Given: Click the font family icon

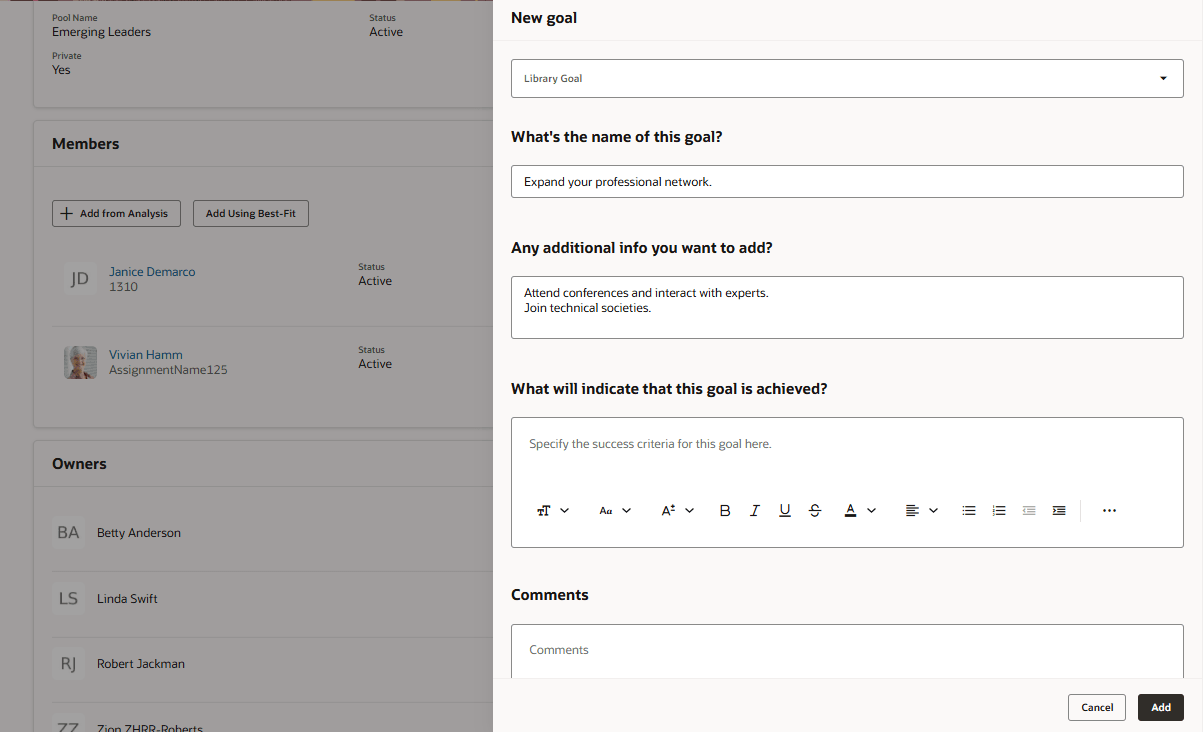Looking at the screenshot, I should pos(606,510).
